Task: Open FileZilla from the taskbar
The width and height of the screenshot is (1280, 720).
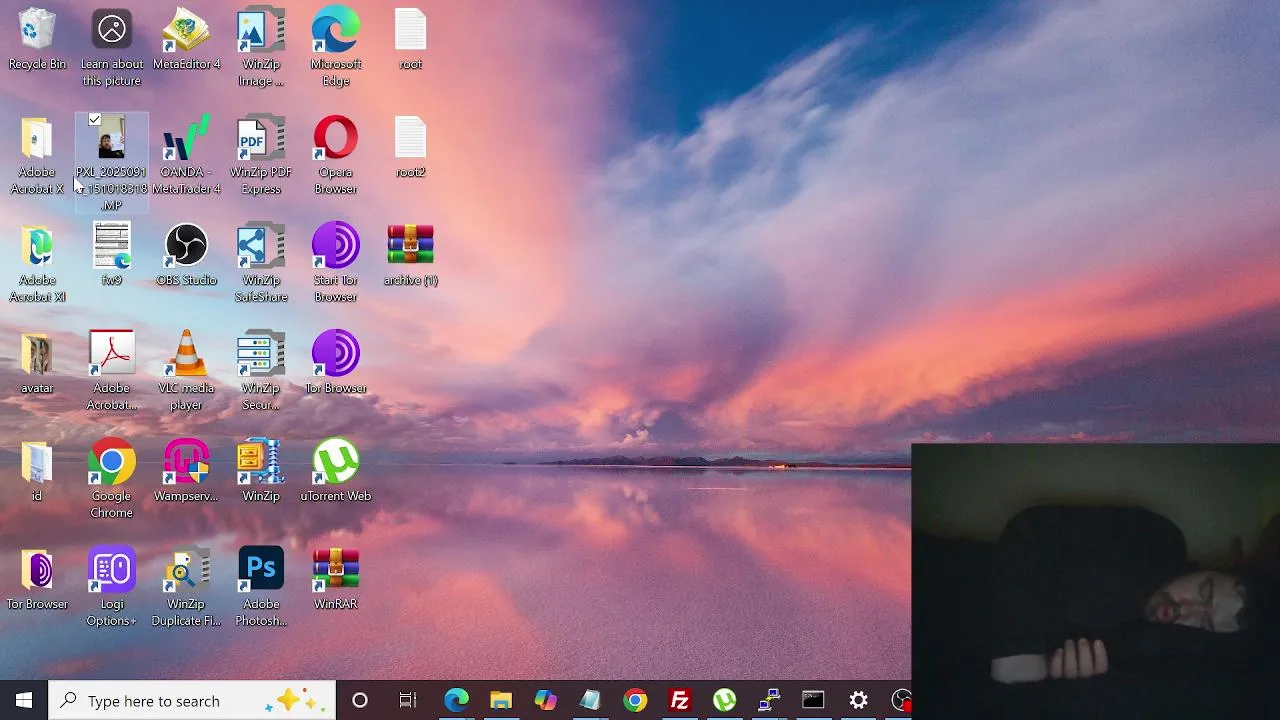Action: pyautogui.click(x=680, y=701)
